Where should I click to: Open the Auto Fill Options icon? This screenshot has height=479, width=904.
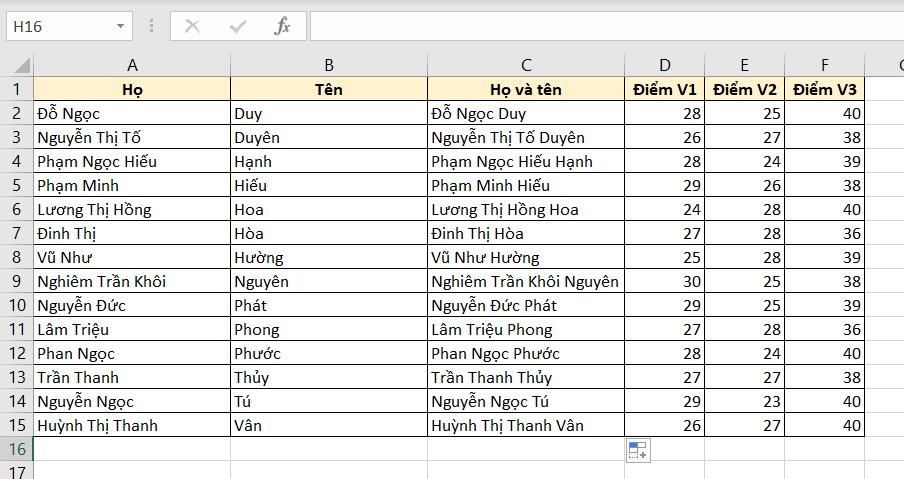(638, 451)
